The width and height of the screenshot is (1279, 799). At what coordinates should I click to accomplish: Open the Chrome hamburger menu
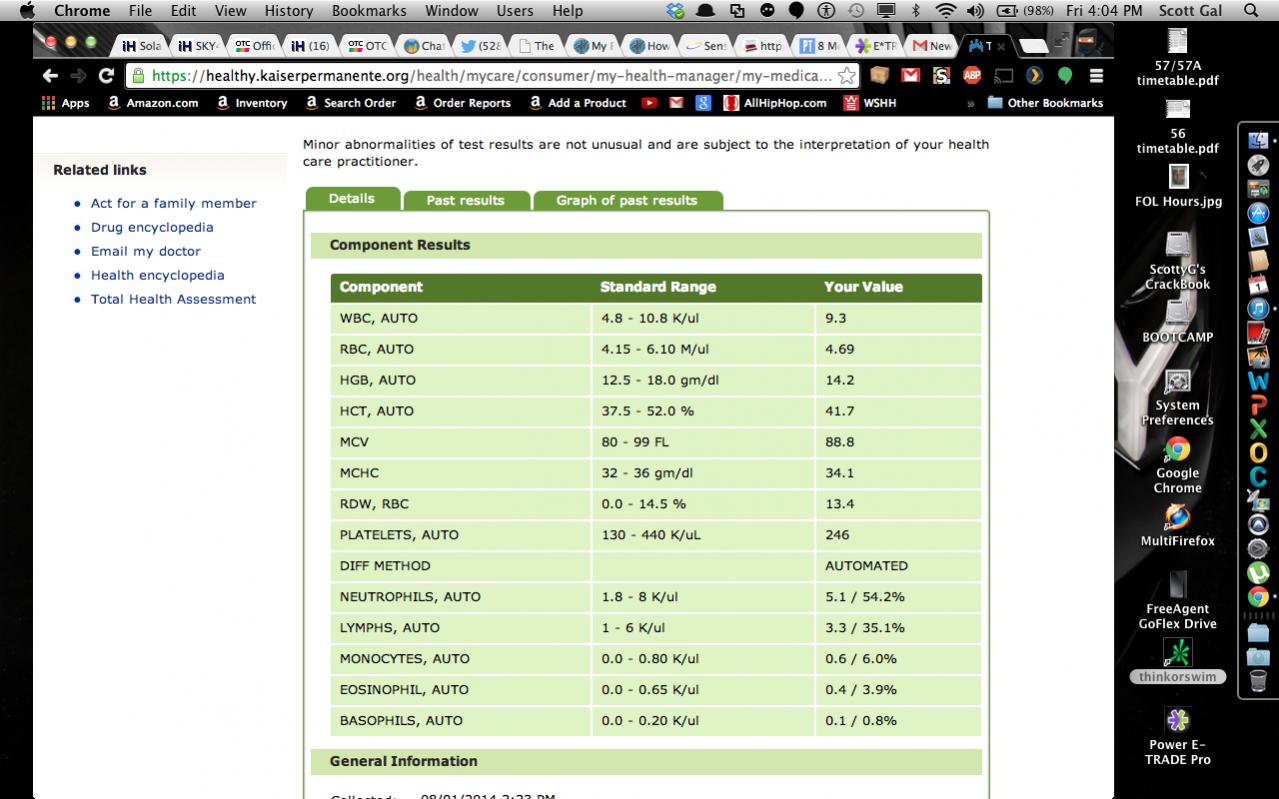point(1096,76)
